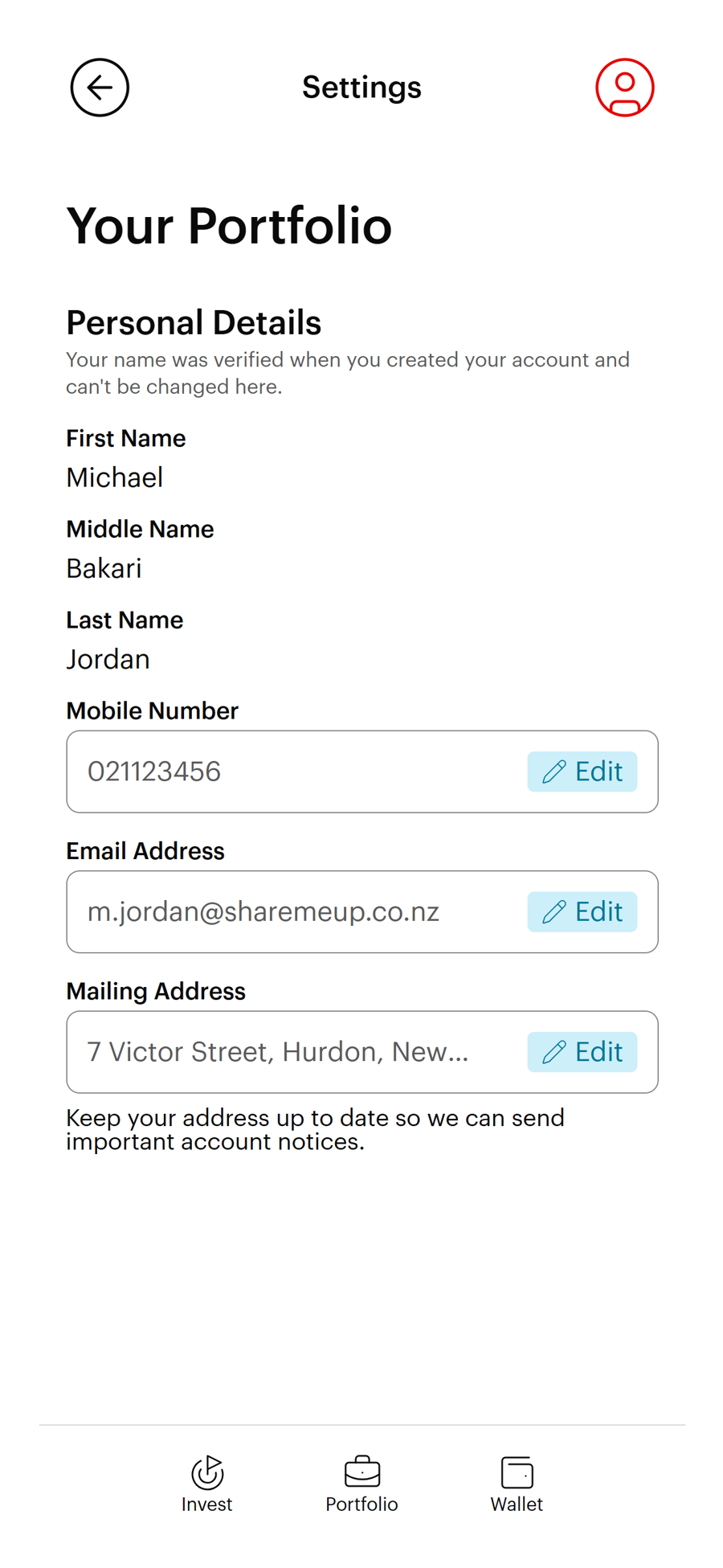The image size is (723, 1568).
Task: Open the Wallet icon
Action: (517, 1470)
